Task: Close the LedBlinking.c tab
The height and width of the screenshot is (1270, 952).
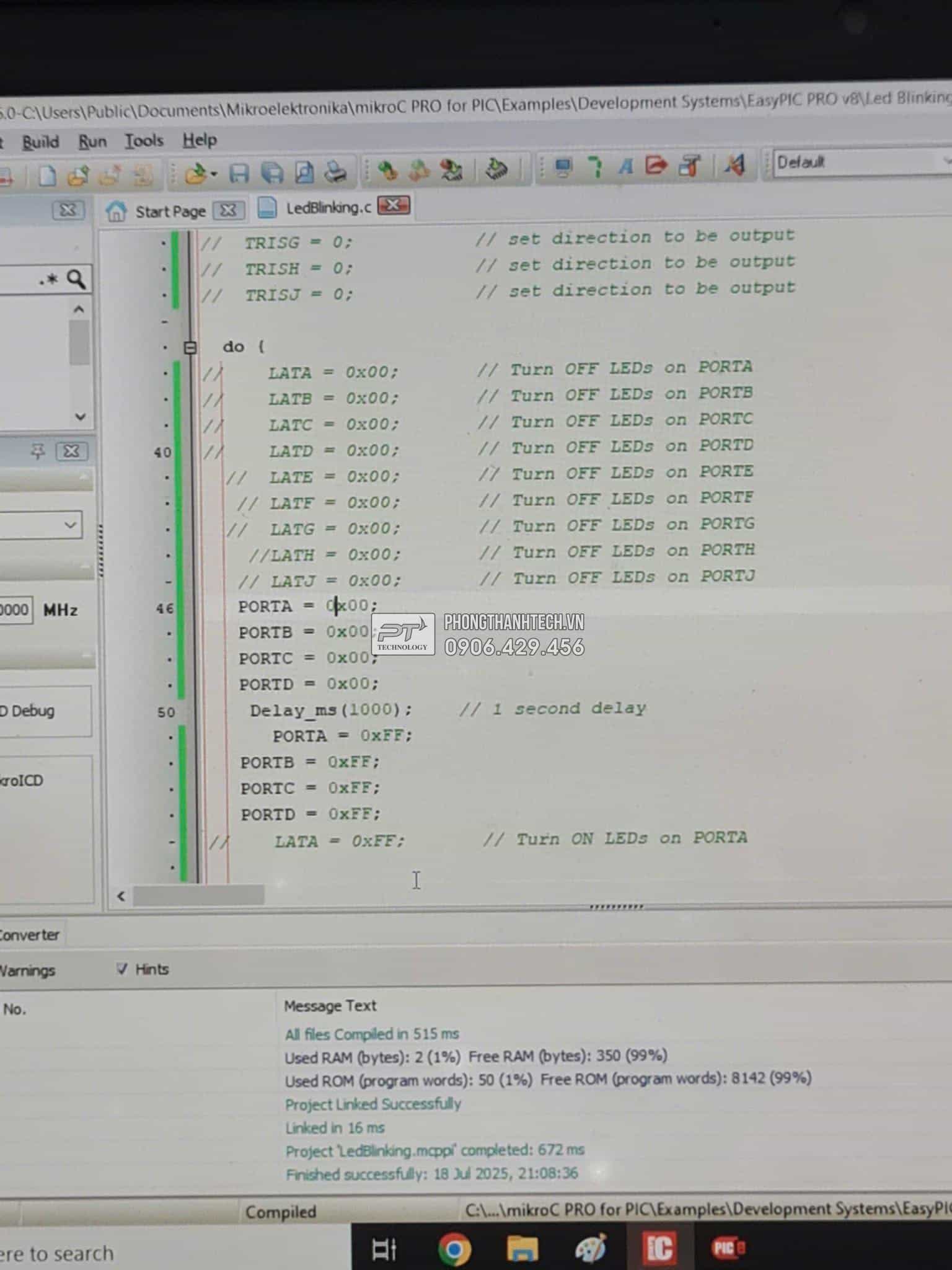Action: point(393,205)
